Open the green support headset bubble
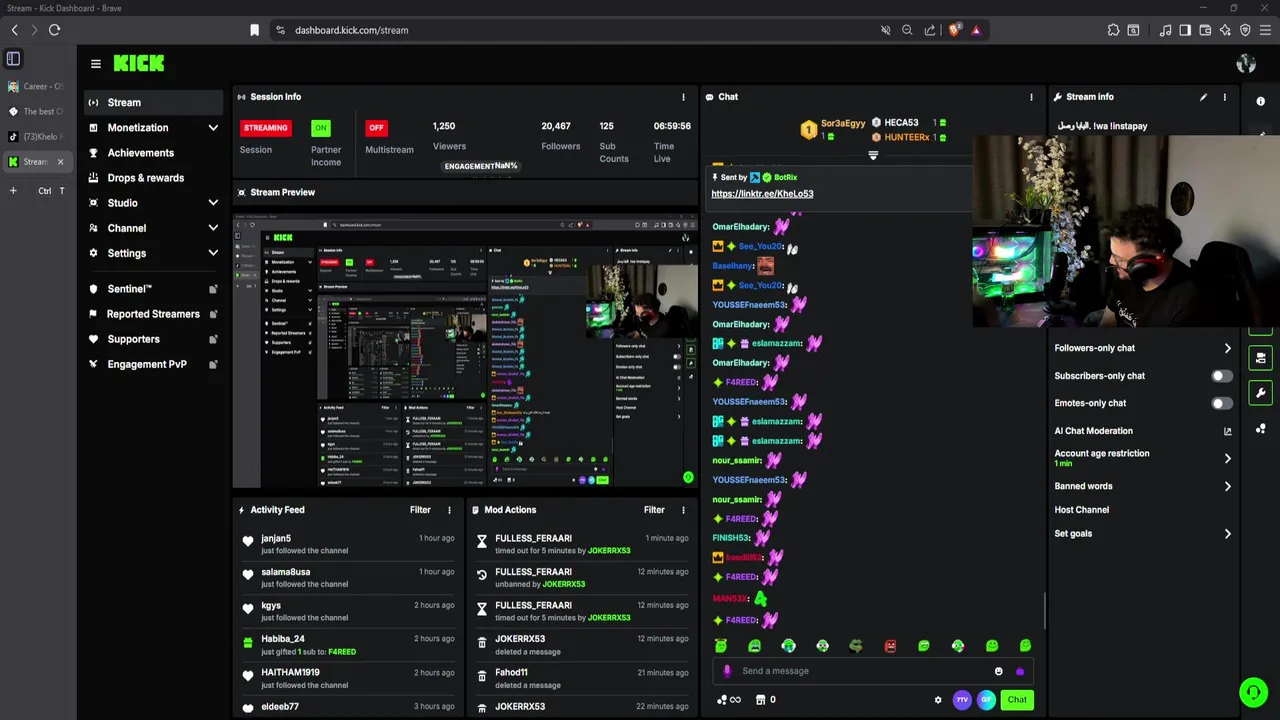Image resolution: width=1280 pixels, height=720 pixels. [x=1253, y=691]
